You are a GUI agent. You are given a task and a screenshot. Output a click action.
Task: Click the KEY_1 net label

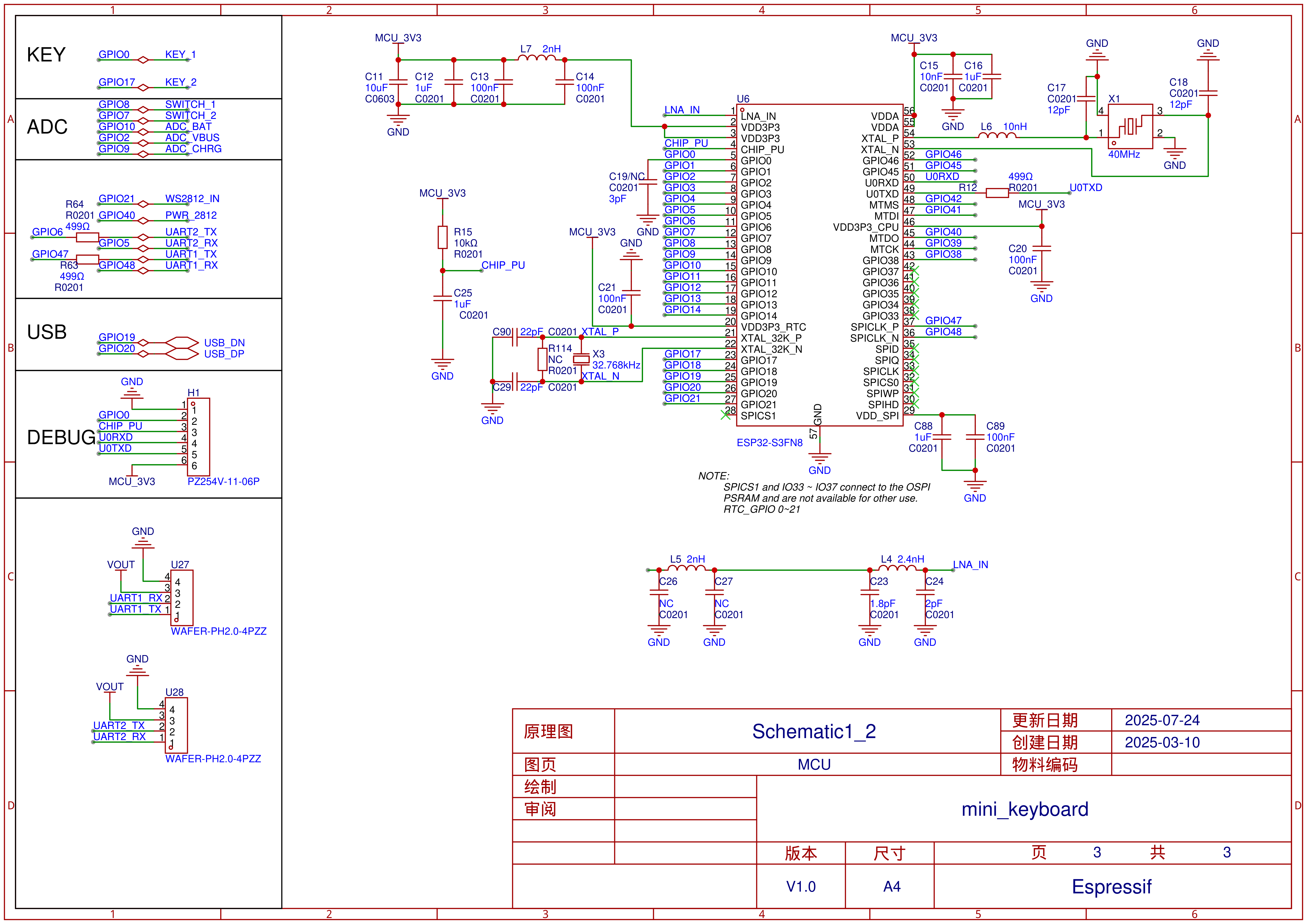[180, 55]
